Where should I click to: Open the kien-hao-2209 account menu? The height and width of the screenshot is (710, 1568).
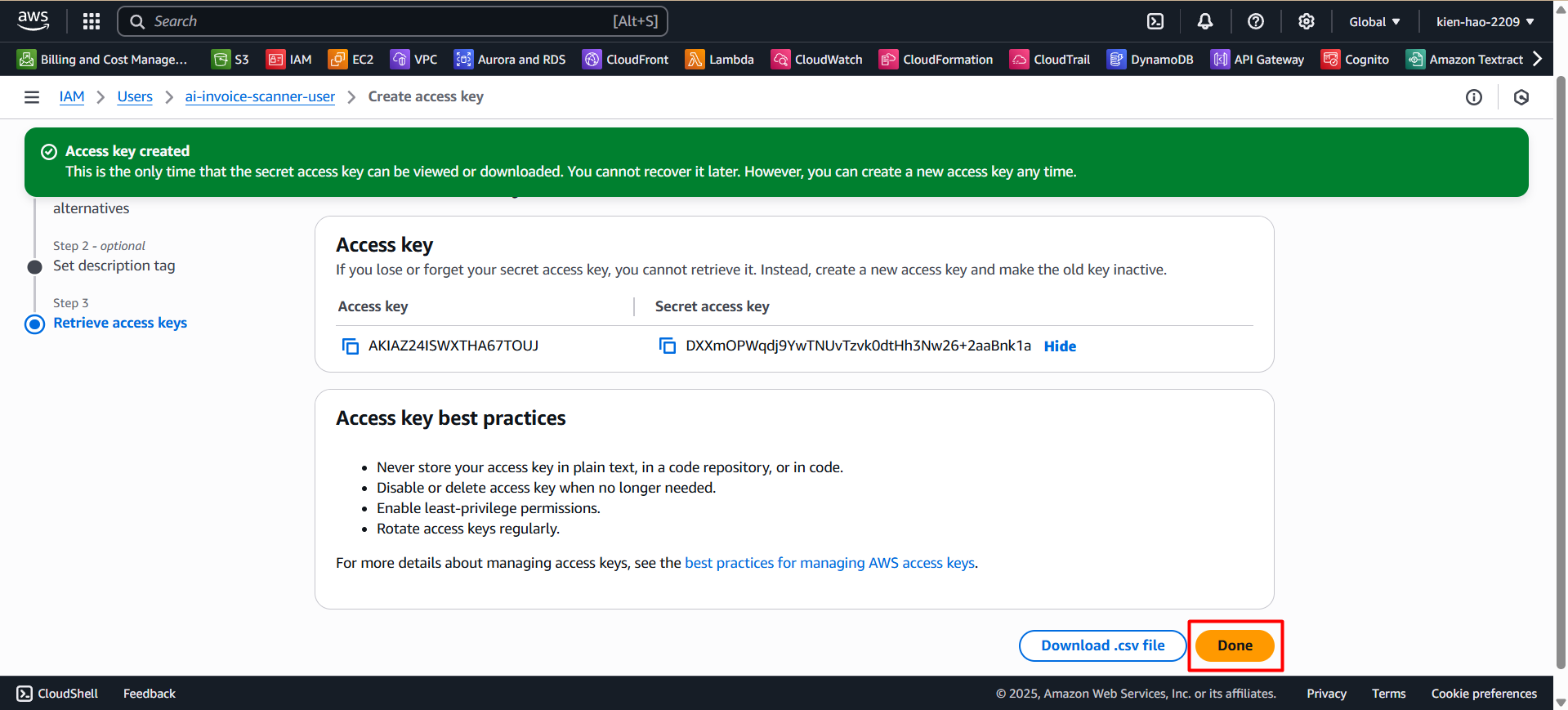1485,22
